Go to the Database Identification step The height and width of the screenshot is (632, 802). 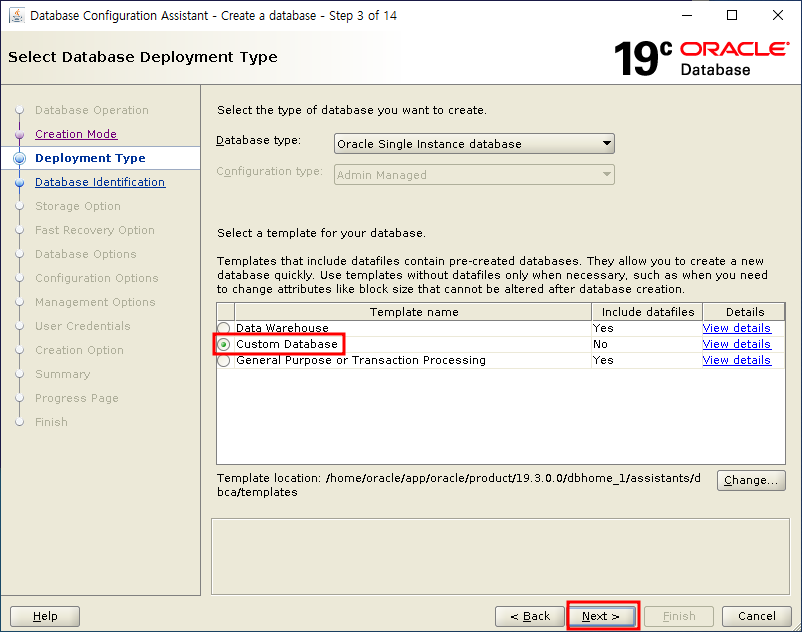[x=100, y=182]
